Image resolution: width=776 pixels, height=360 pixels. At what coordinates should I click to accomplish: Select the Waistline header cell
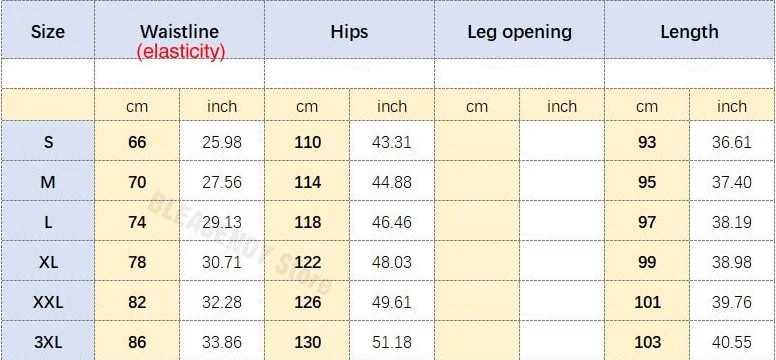click(x=179, y=32)
